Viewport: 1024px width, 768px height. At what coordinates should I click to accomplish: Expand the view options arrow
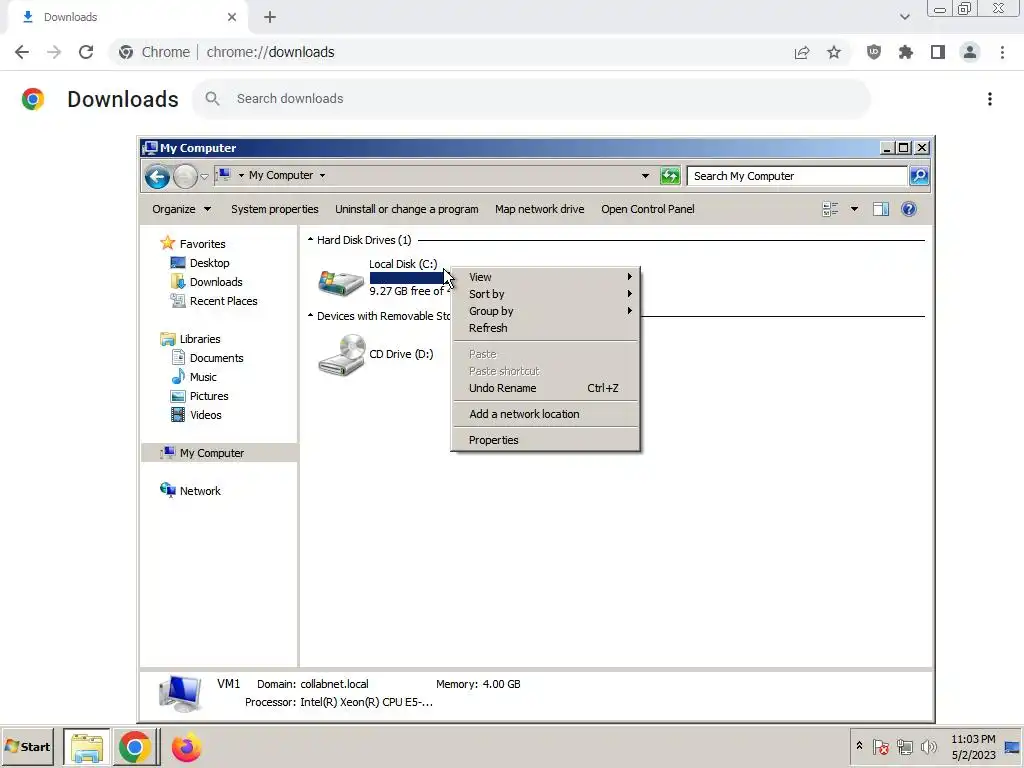click(x=854, y=209)
